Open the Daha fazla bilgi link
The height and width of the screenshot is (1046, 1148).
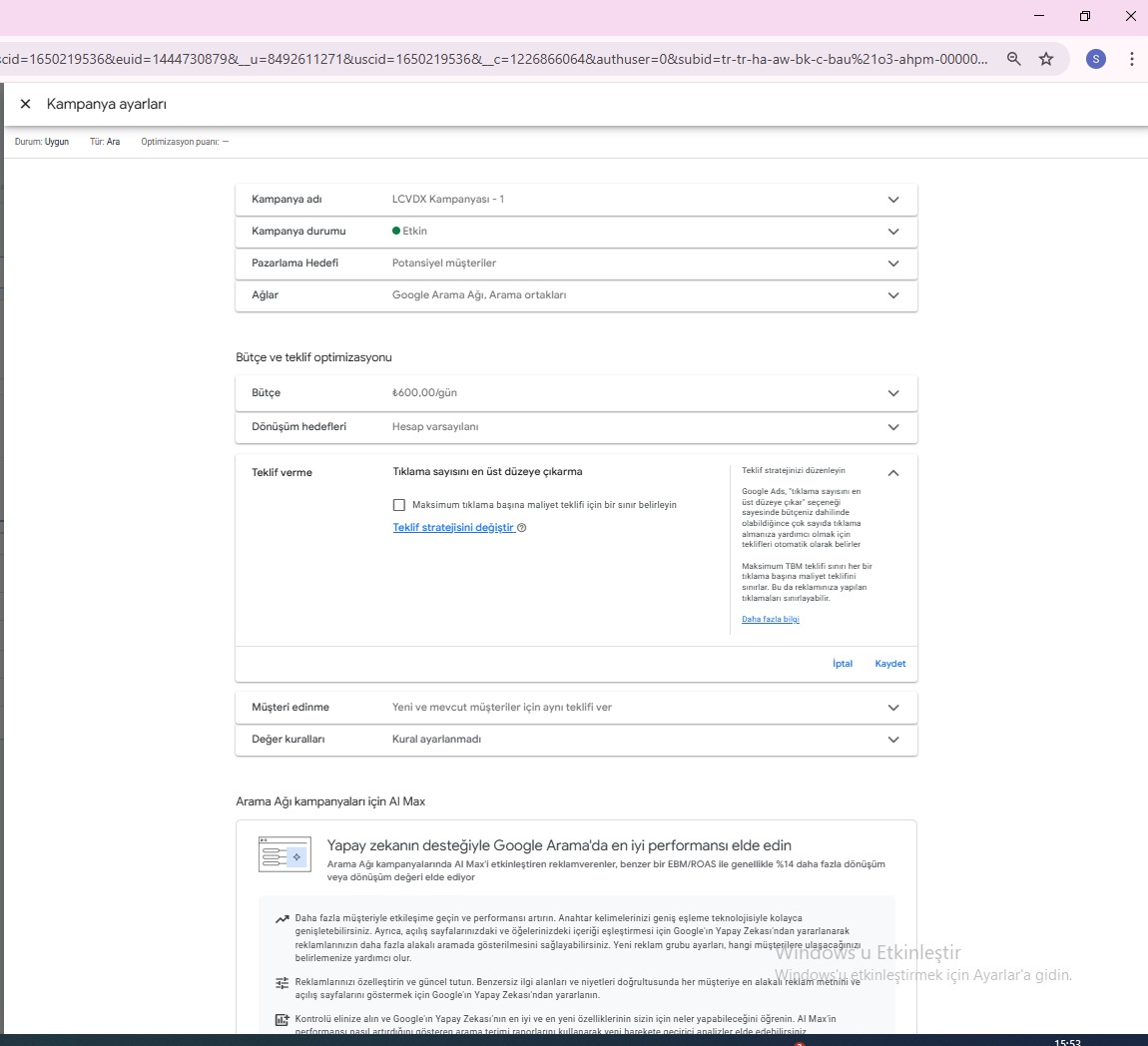point(771,619)
